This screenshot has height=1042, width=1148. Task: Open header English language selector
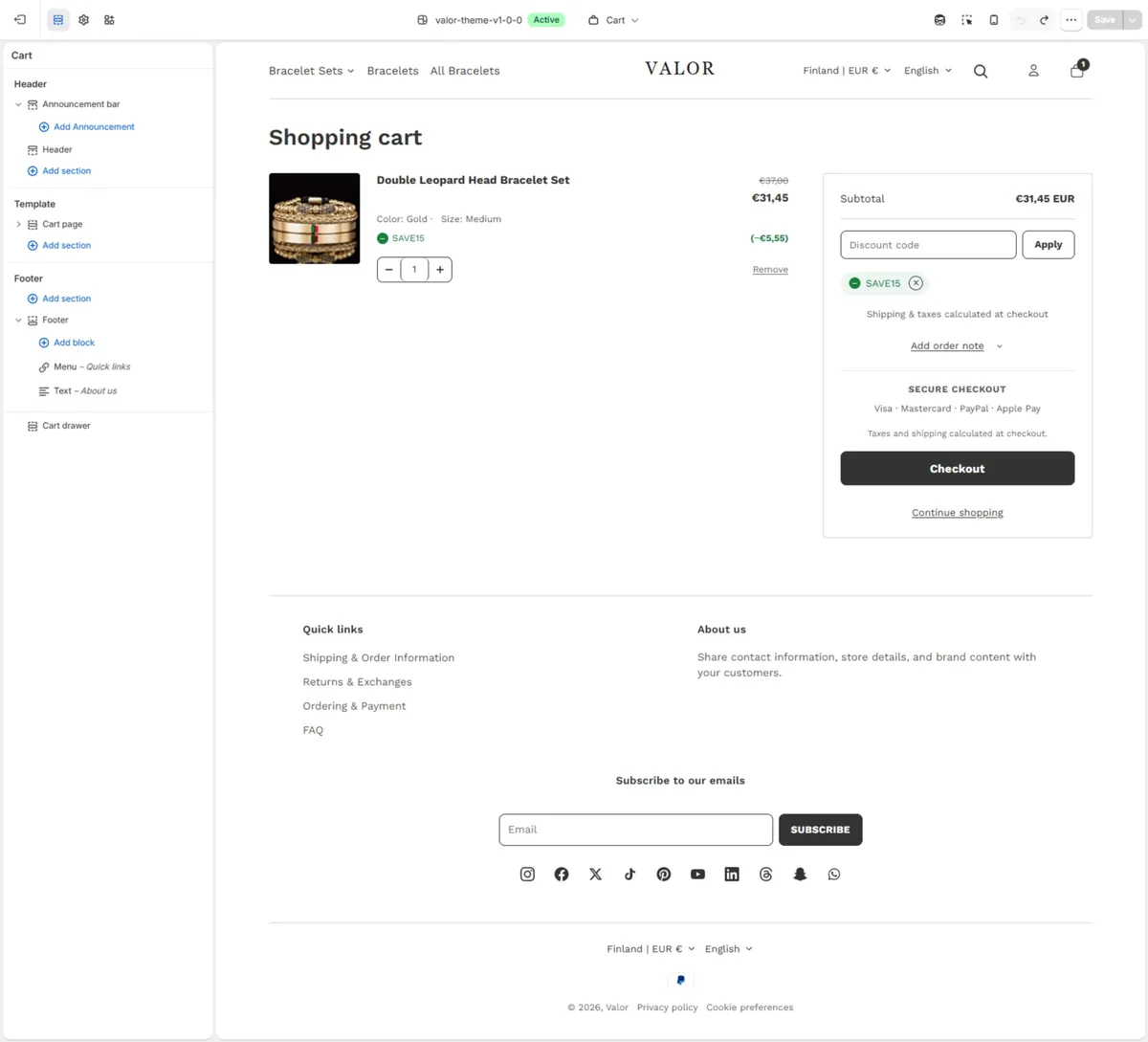tap(928, 71)
